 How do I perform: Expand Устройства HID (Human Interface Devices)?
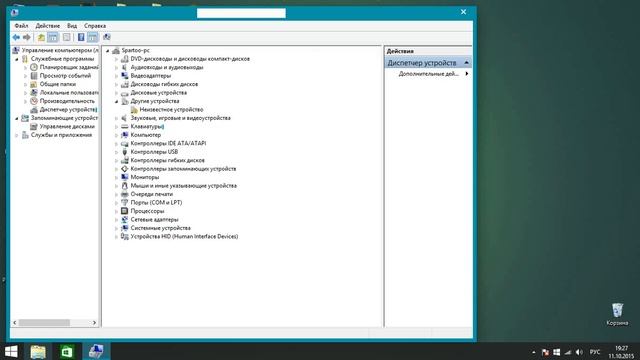[x=116, y=236]
